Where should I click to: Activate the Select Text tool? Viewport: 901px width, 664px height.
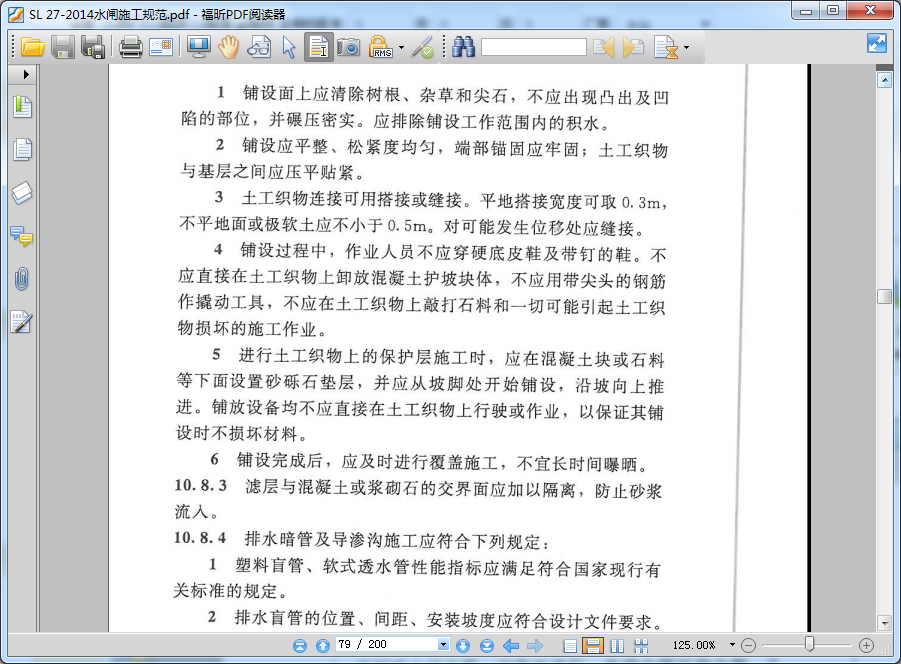(318, 47)
